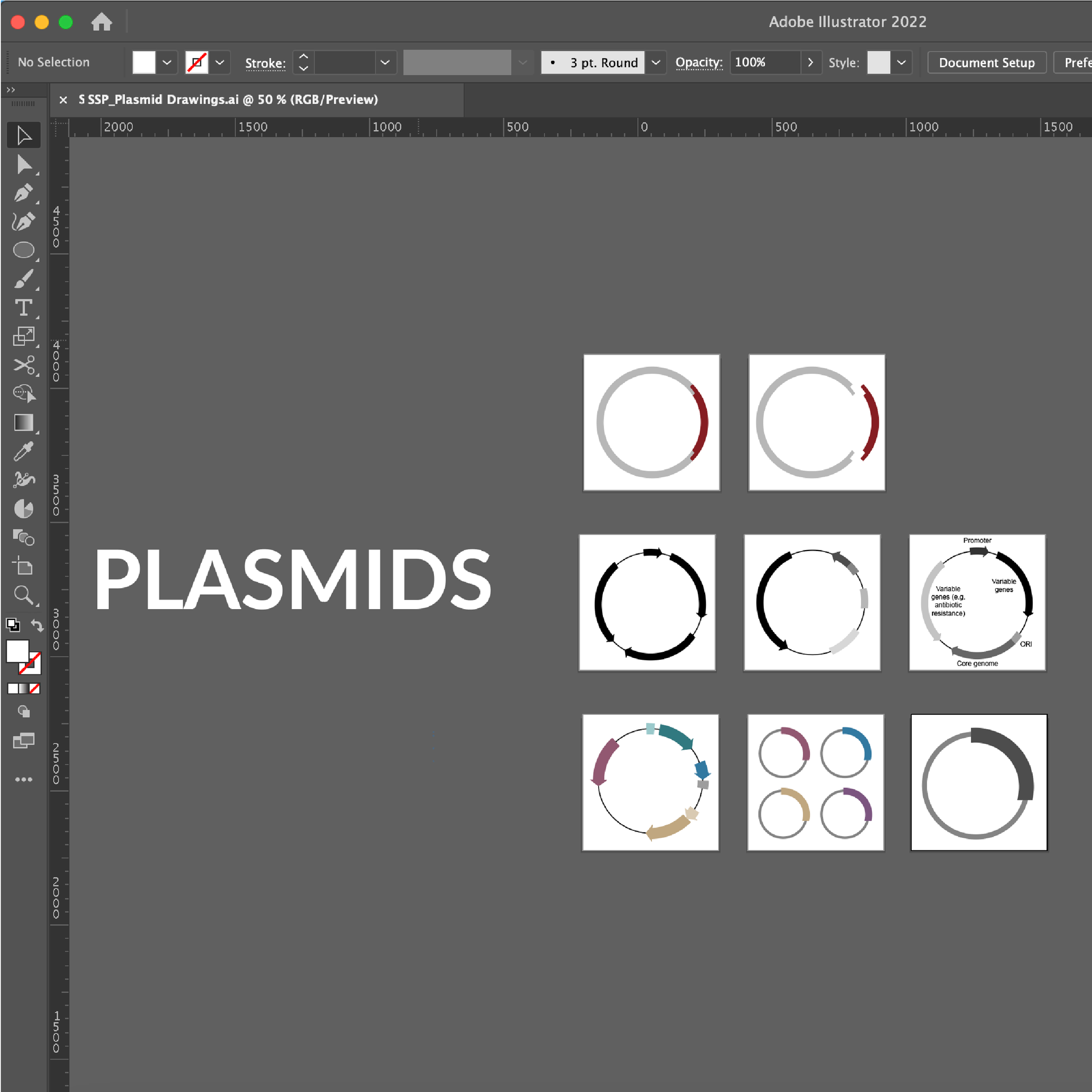Image resolution: width=1092 pixels, height=1092 pixels.
Task: Pick the Paintbrush tool
Action: point(24,279)
